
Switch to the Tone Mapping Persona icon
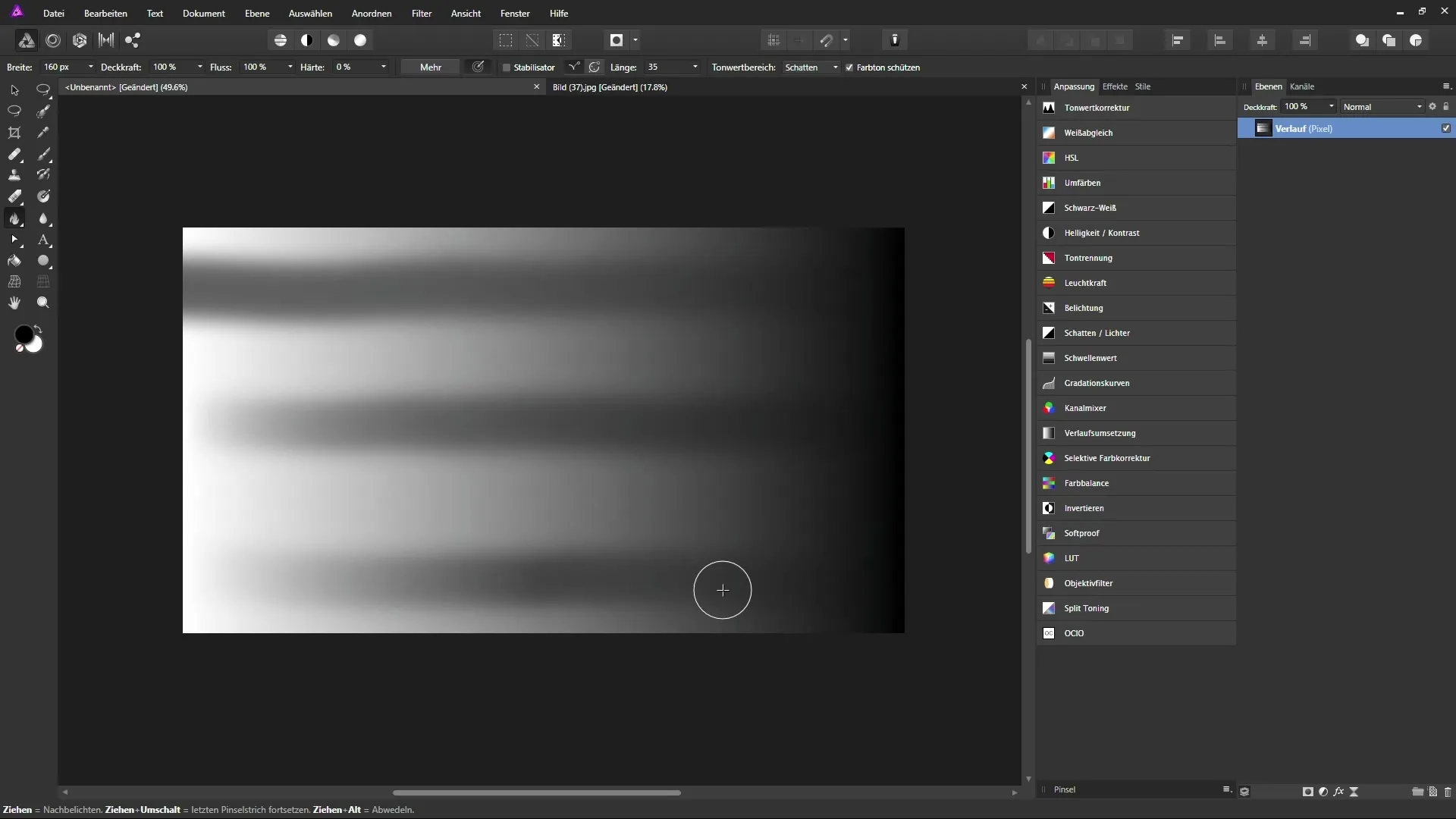[x=106, y=40]
